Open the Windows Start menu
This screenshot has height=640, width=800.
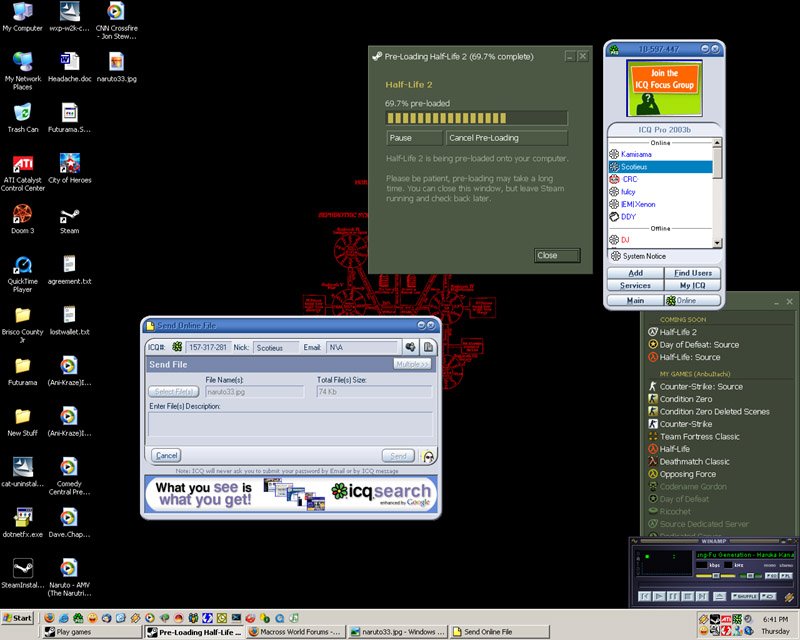point(17,618)
